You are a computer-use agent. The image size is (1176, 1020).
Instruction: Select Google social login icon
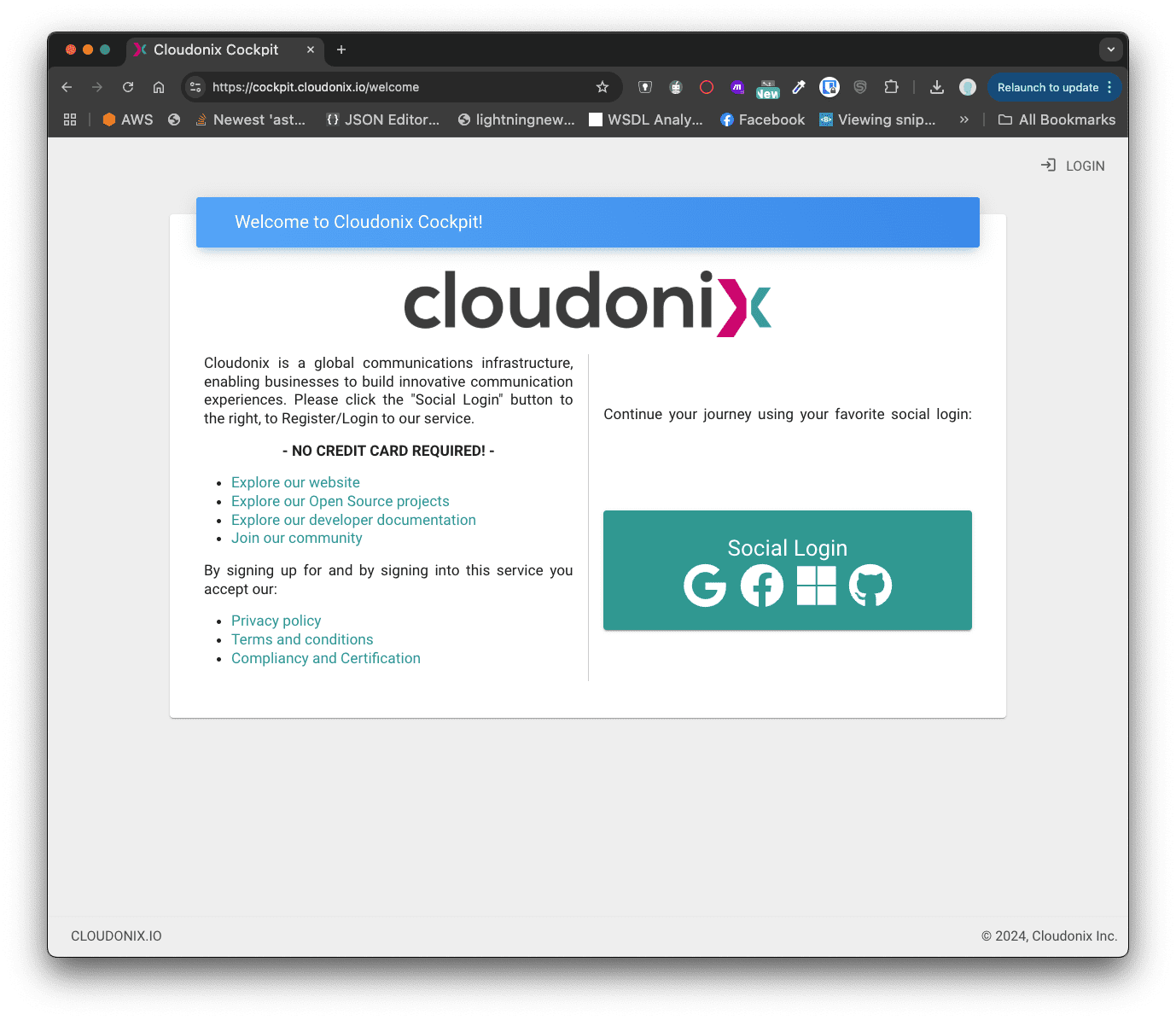coord(705,586)
